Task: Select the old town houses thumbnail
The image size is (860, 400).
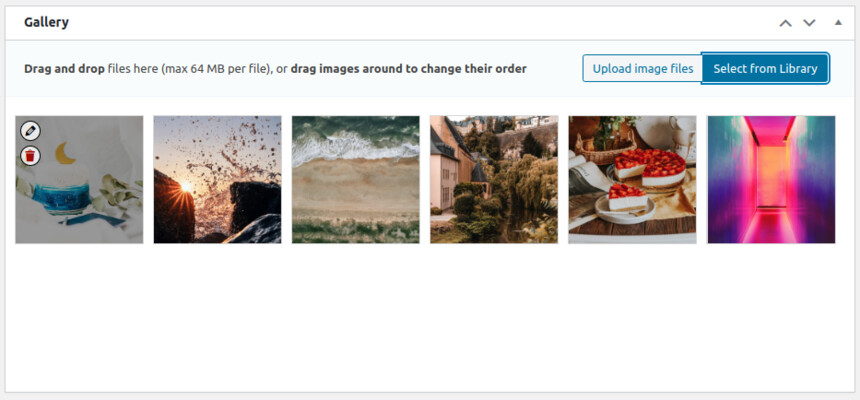Action: coord(494,179)
